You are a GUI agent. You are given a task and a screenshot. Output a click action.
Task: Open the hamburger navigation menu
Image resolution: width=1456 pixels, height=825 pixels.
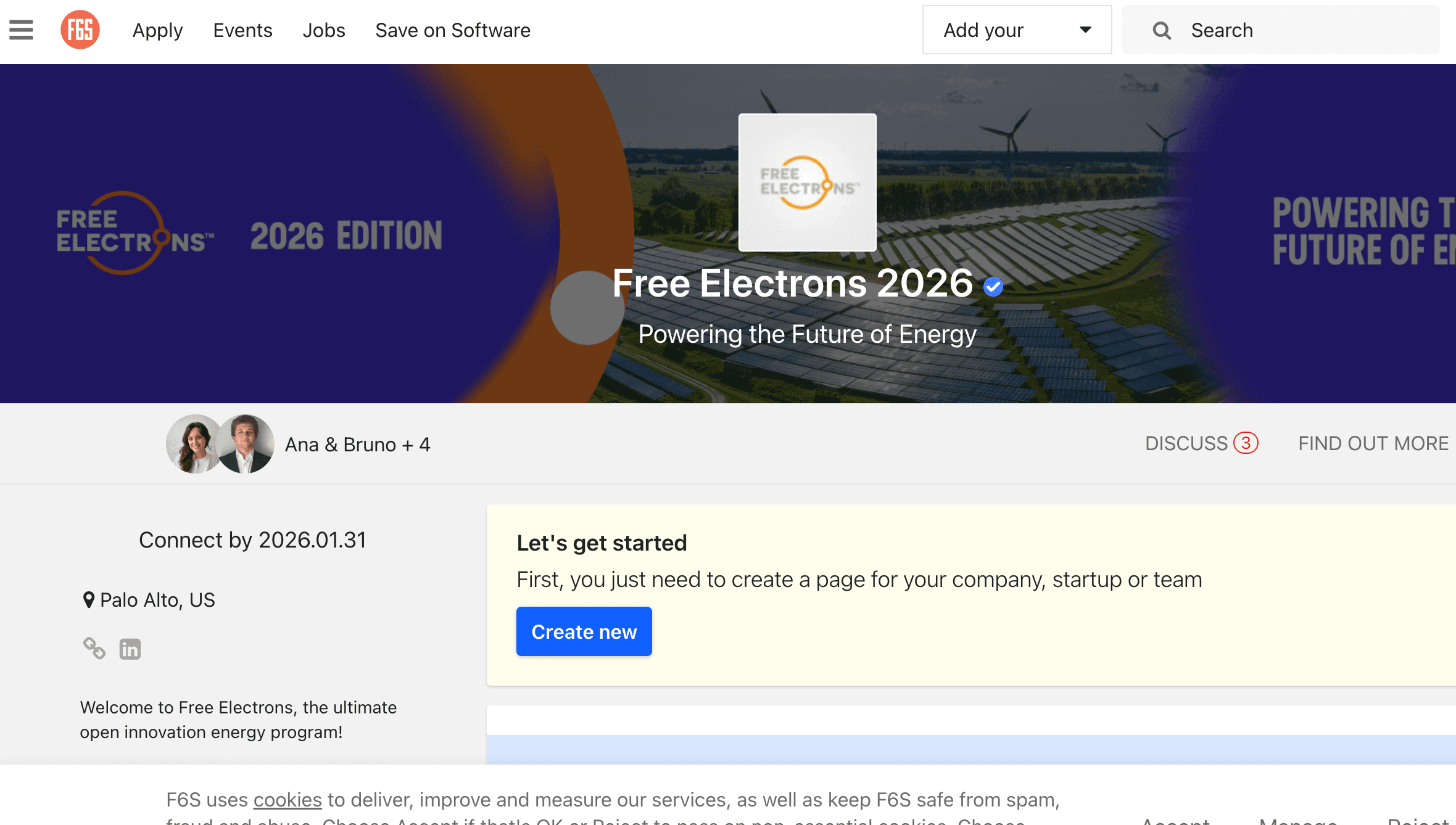click(20, 29)
